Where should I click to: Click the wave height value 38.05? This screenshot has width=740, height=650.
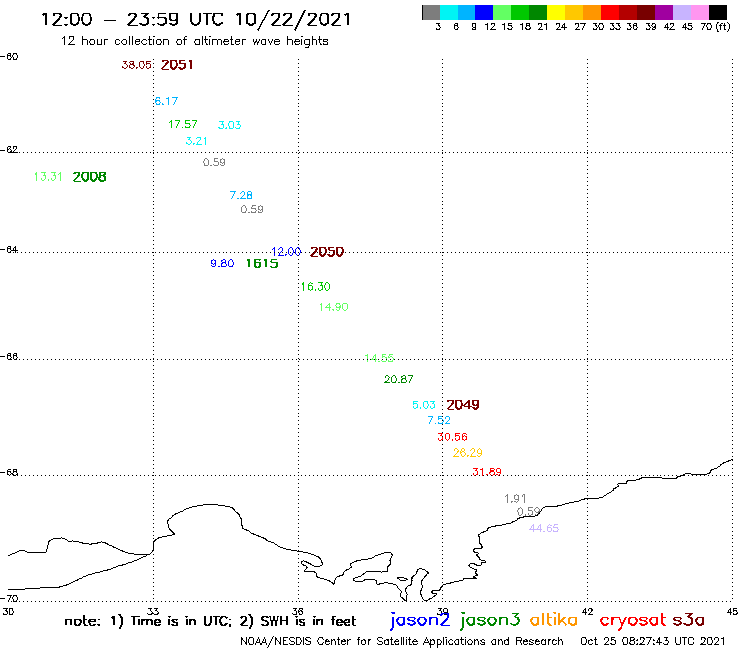tap(136, 65)
